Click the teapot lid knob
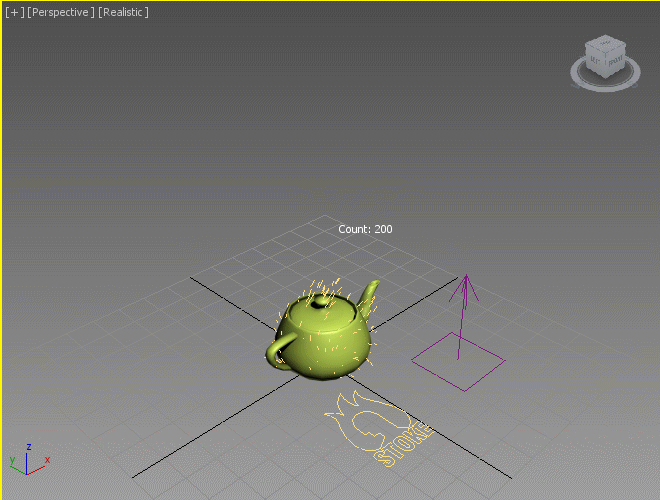660x500 pixels. point(321,301)
